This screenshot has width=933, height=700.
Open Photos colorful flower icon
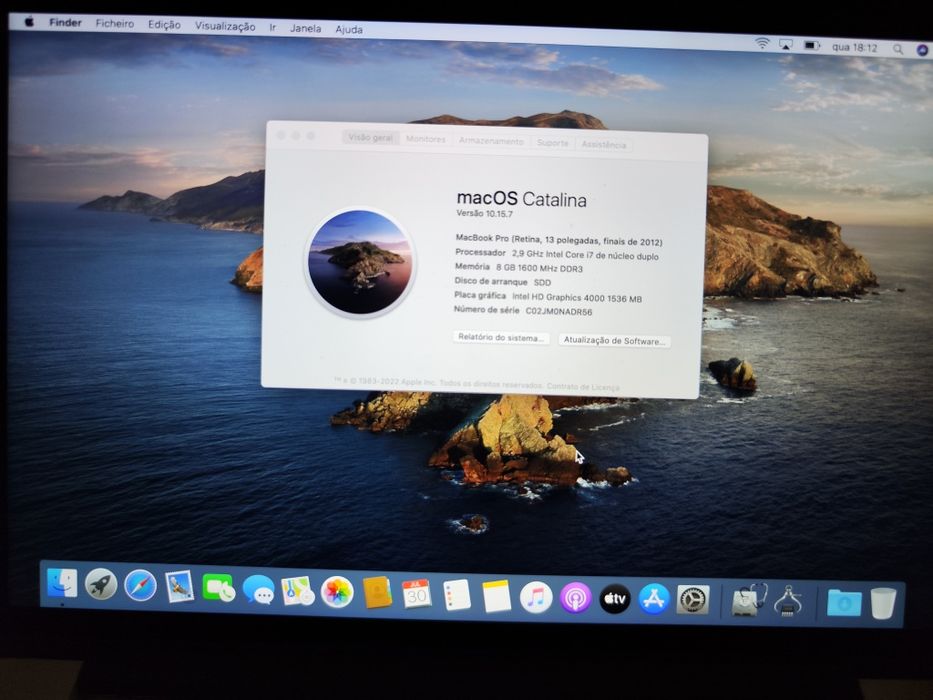(337, 592)
